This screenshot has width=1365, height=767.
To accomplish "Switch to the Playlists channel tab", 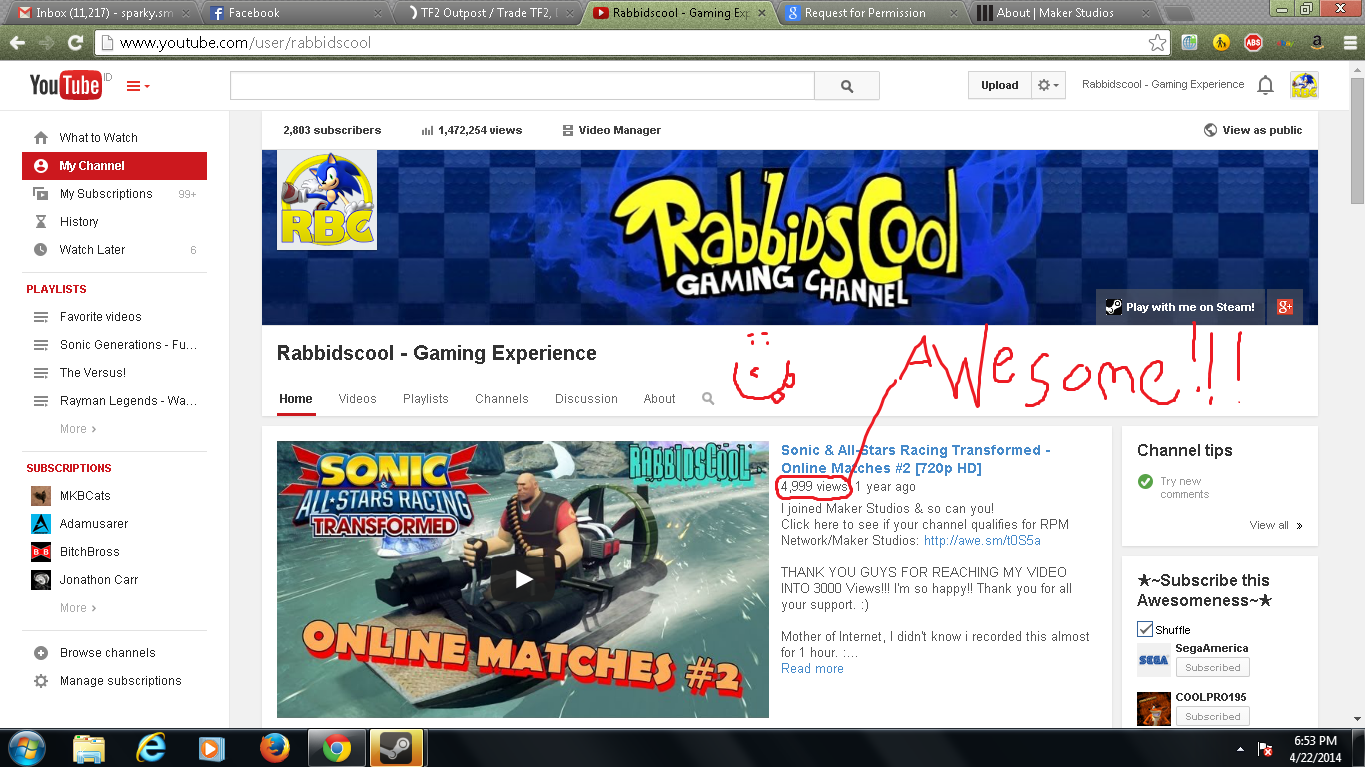I will pos(426,399).
